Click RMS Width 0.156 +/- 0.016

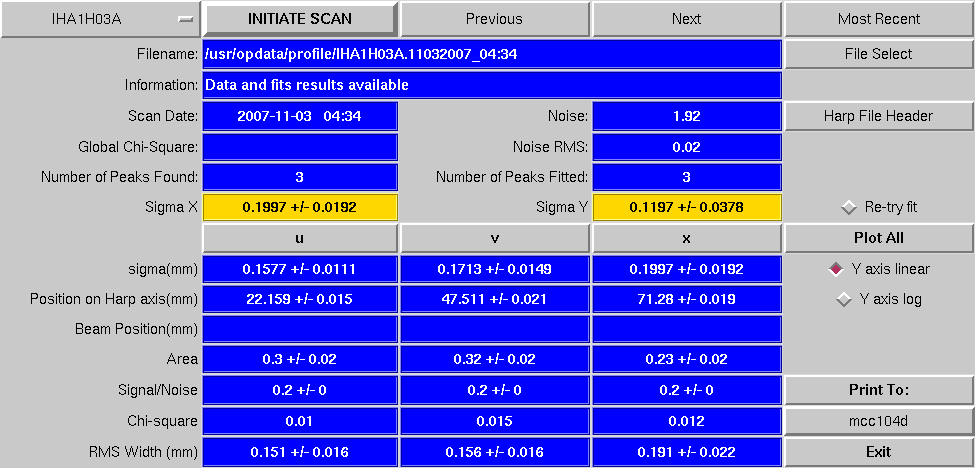(x=494, y=452)
